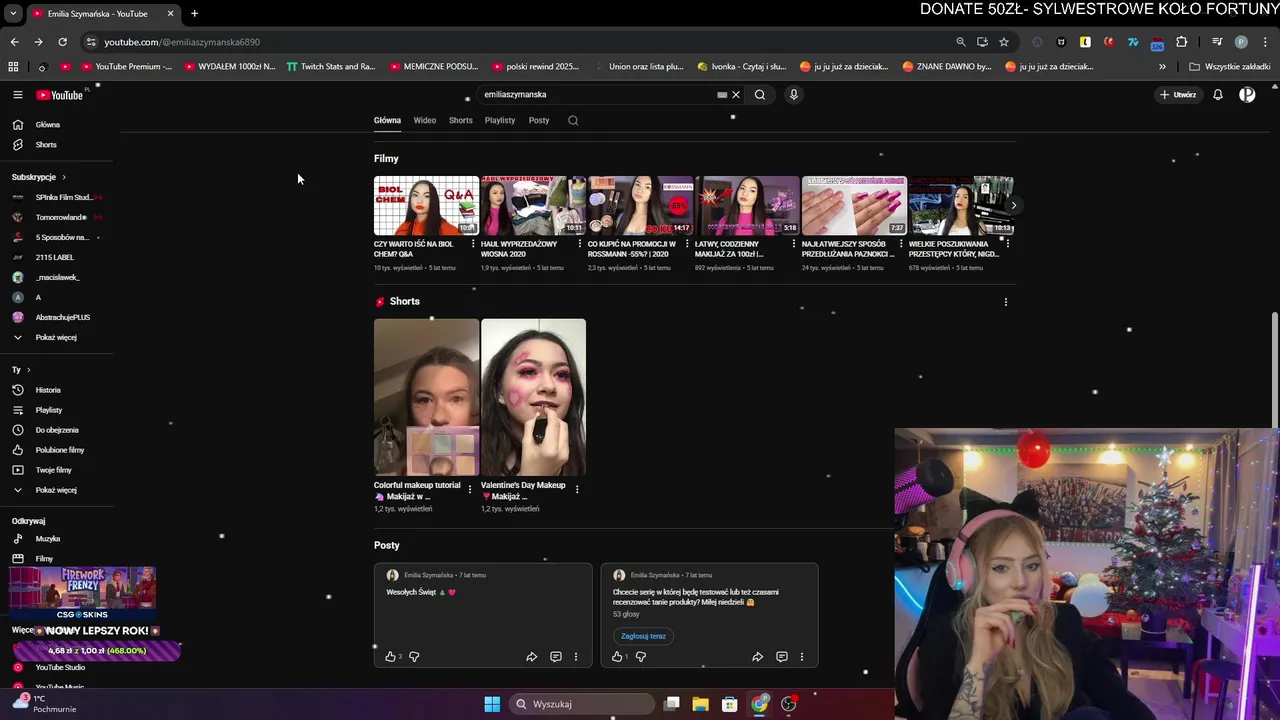Open options for the Shorts section

(x=1005, y=302)
